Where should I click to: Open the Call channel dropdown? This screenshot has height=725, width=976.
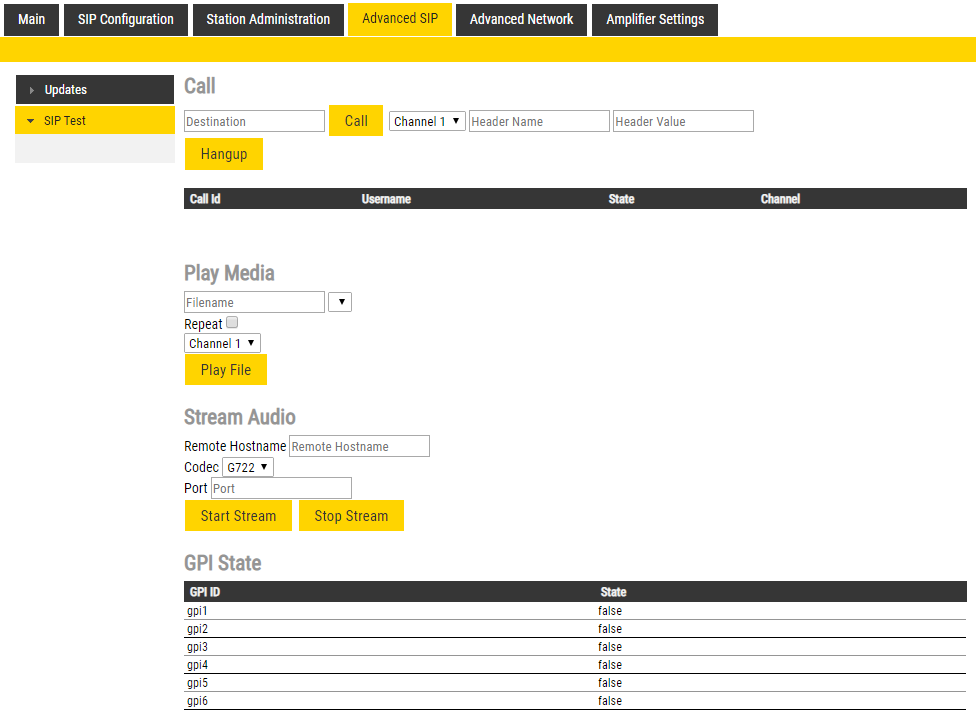point(427,121)
